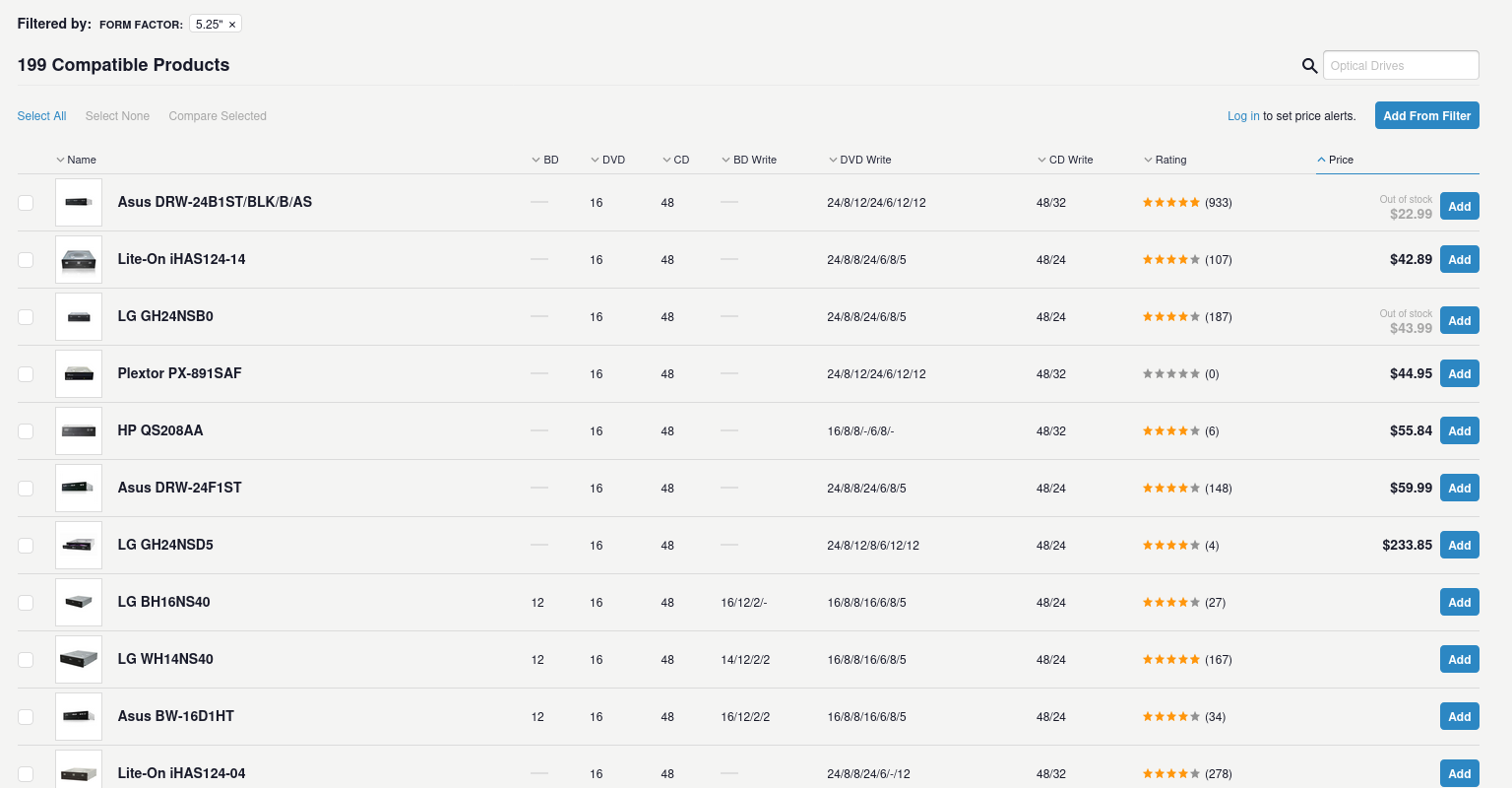Image resolution: width=1512 pixels, height=788 pixels.
Task: Click the $42.89 price of Lite-On iHAS124-14
Action: (1411, 259)
